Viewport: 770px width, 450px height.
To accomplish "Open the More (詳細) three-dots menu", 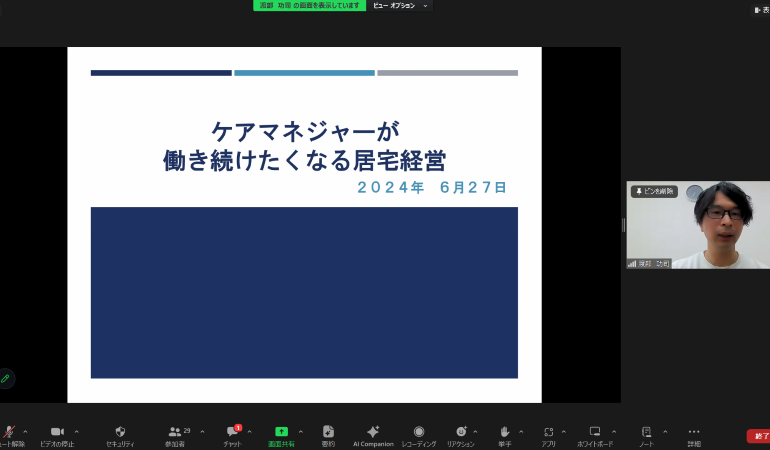I will [694, 432].
